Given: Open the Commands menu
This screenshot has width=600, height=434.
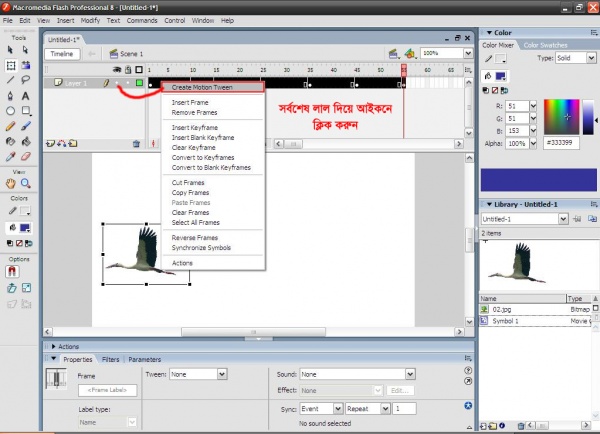Looking at the screenshot, I should (x=142, y=21).
